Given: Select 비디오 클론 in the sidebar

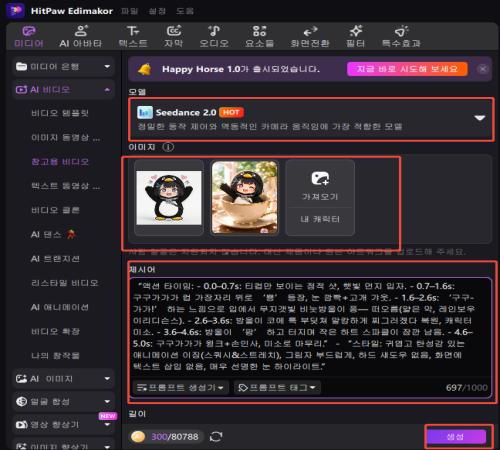Looking at the screenshot, I should point(55,210).
